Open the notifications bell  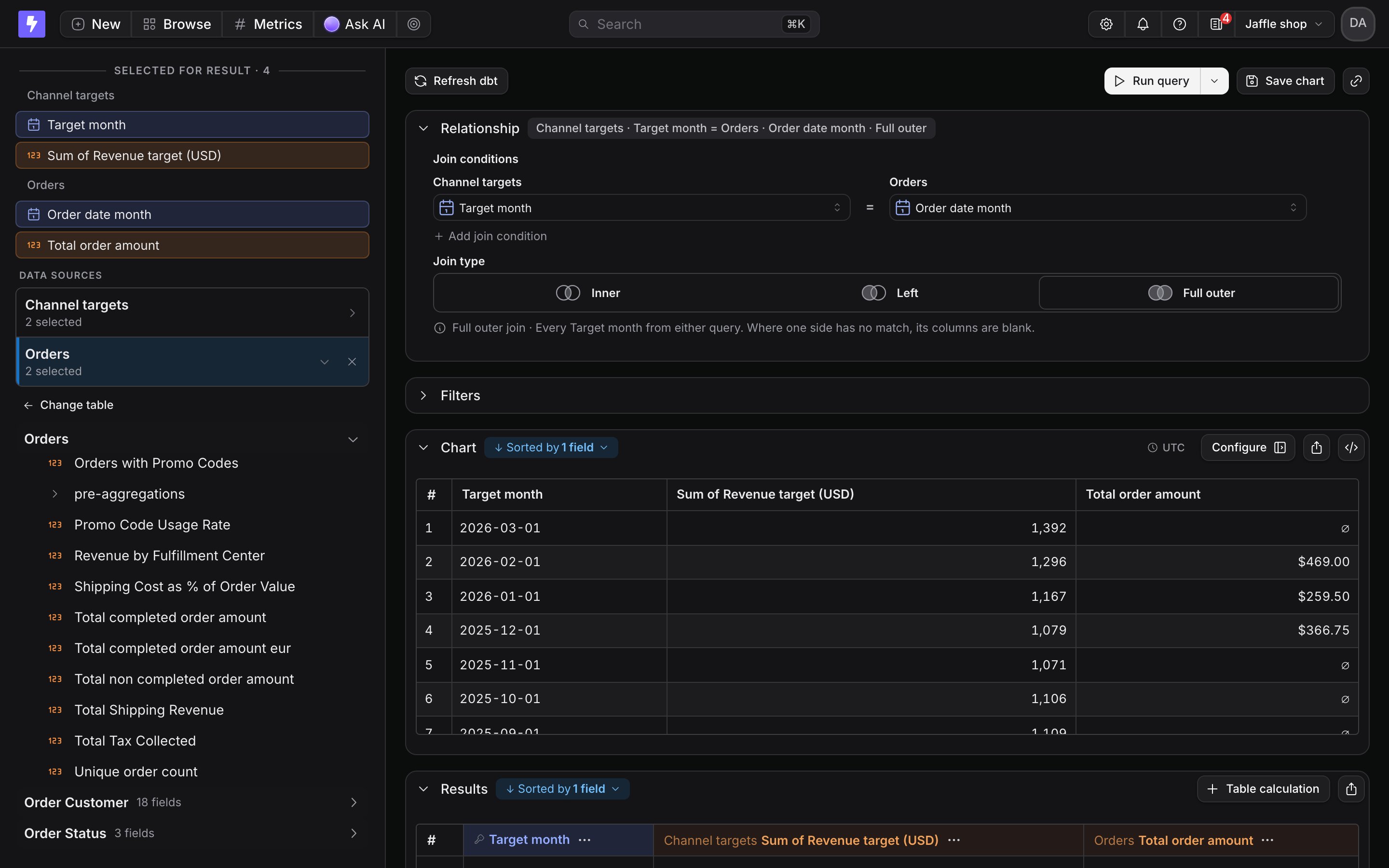(1143, 24)
